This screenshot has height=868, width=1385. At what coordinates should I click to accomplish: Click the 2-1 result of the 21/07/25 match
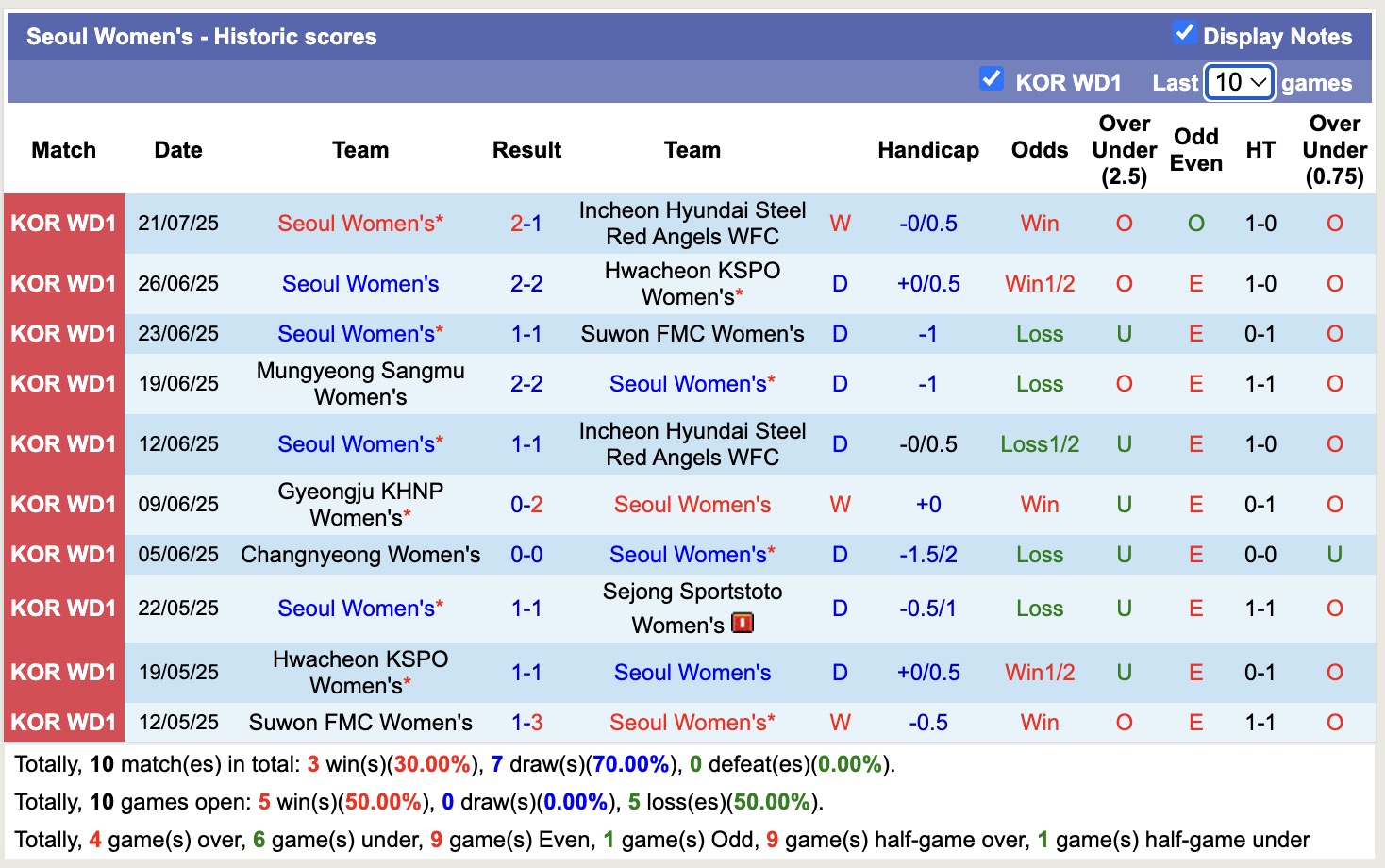click(x=526, y=224)
